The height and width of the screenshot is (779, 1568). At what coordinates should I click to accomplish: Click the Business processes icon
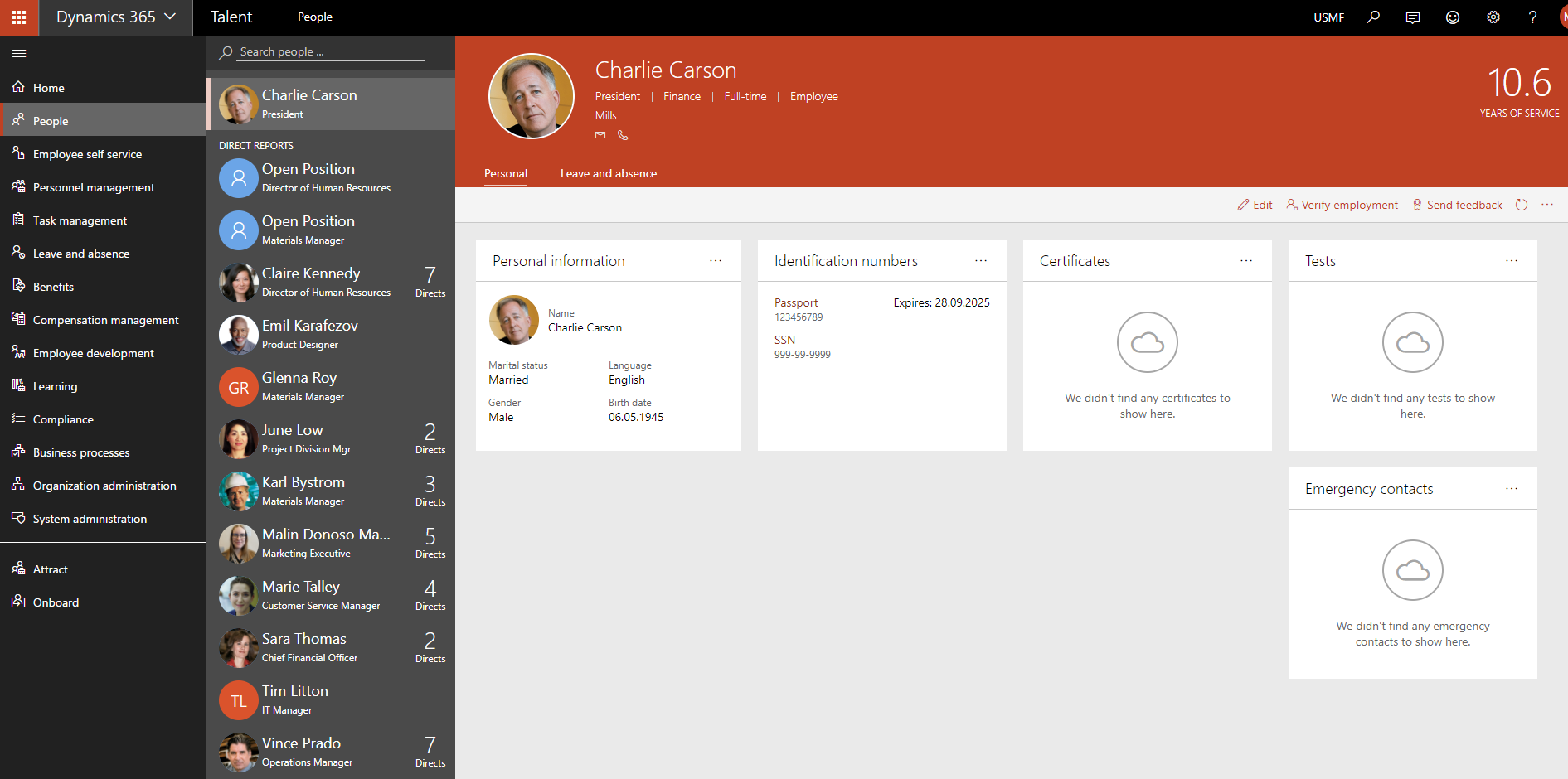(x=18, y=452)
